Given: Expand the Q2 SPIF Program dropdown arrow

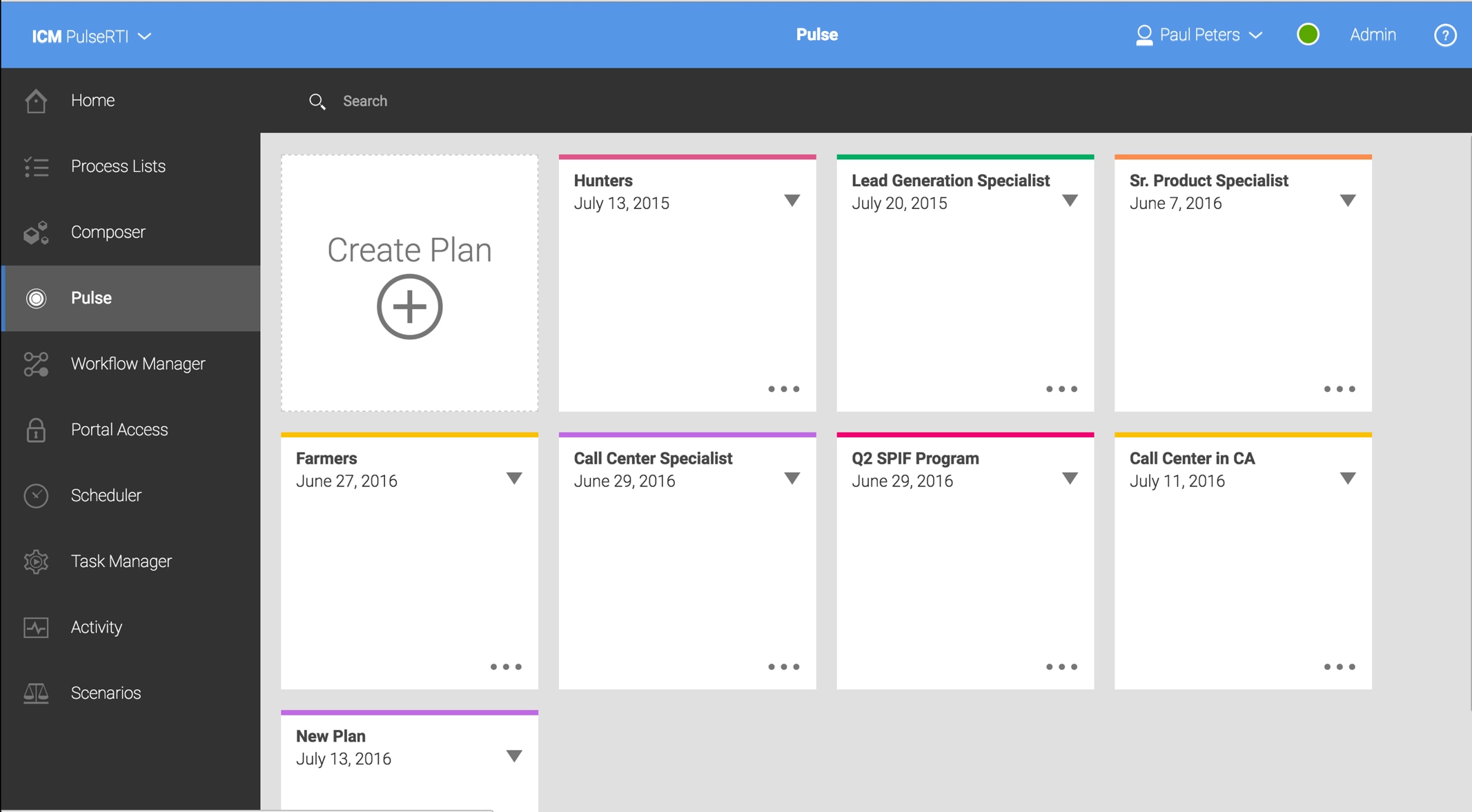Looking at the screenshot, I should (1070, 479).
